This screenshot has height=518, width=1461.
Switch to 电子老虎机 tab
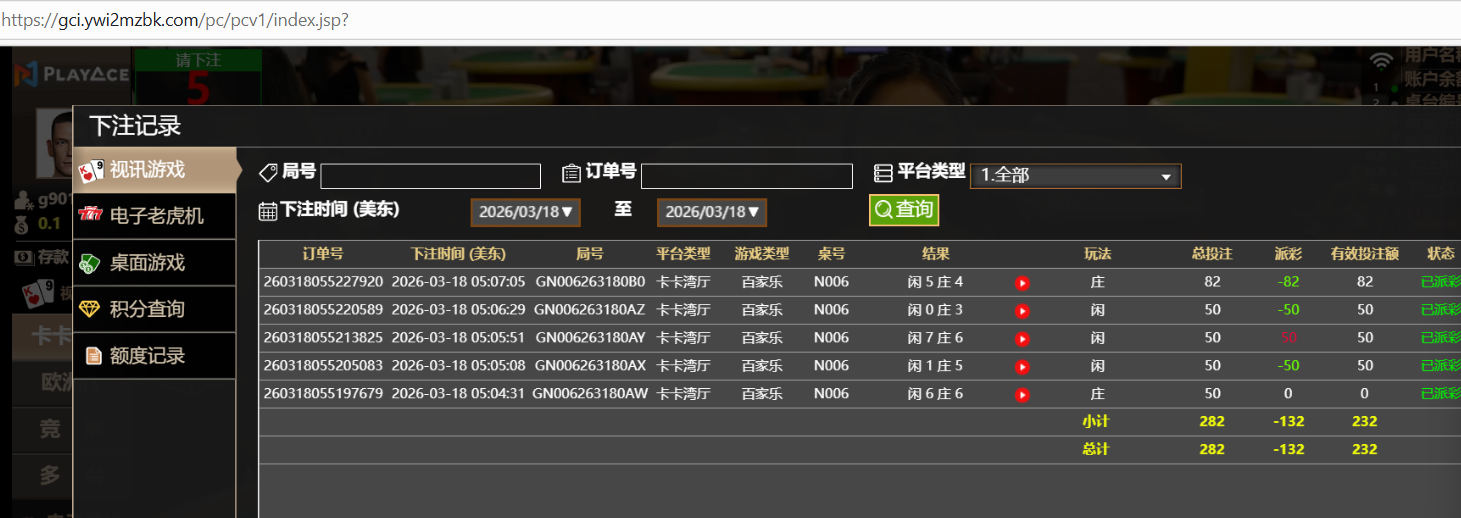(154, 216)
